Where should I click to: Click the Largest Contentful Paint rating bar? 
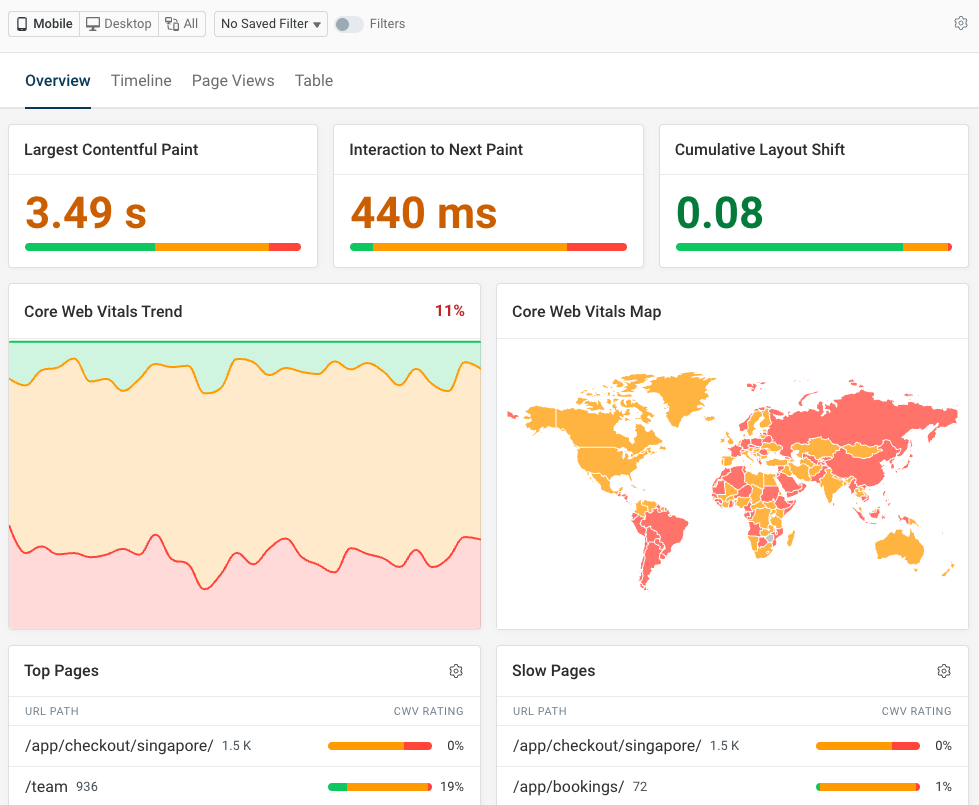(x=162, y=245)
